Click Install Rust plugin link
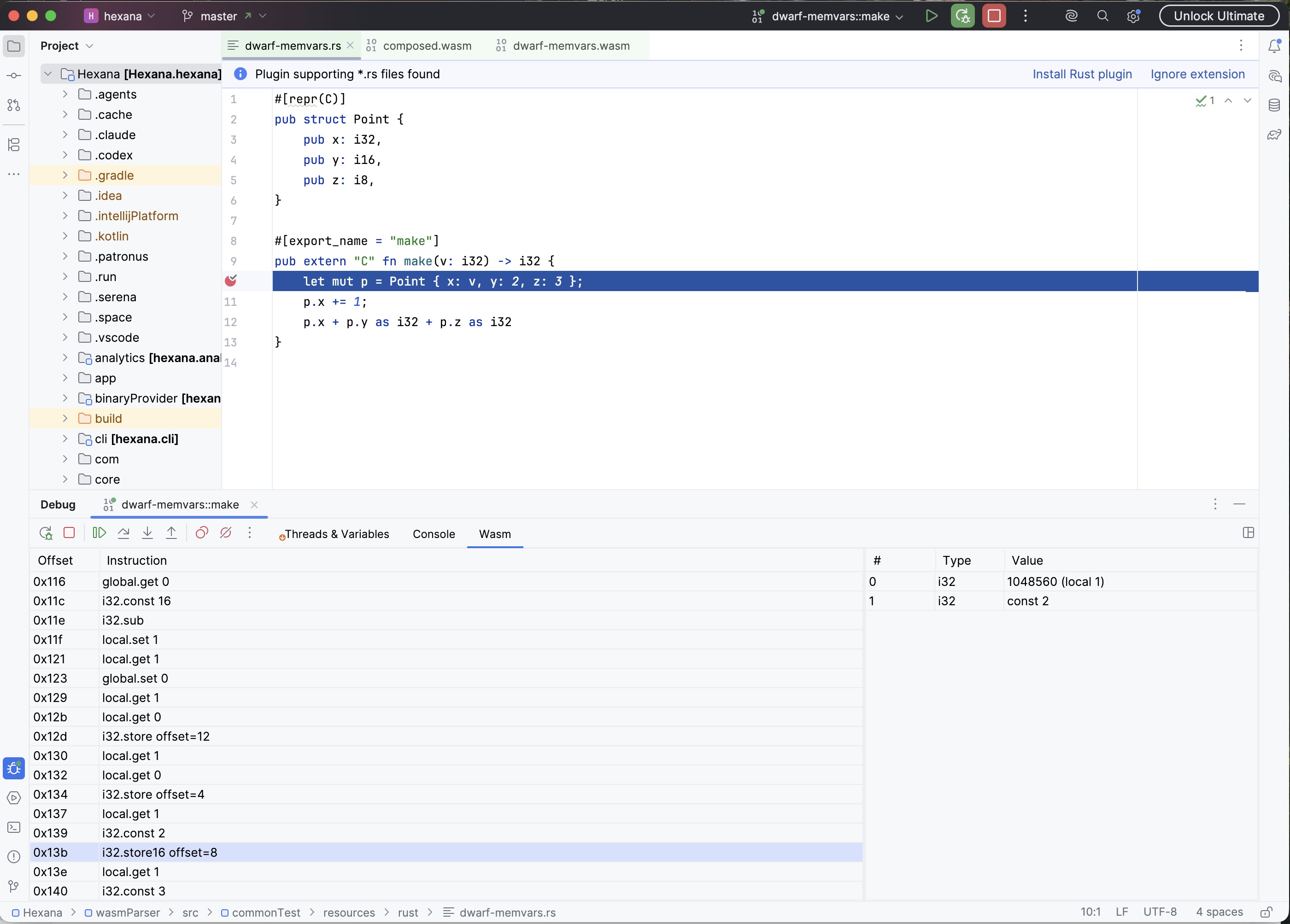The height and width of the screenshot is (924, 1290). [x=1082, y=74]
